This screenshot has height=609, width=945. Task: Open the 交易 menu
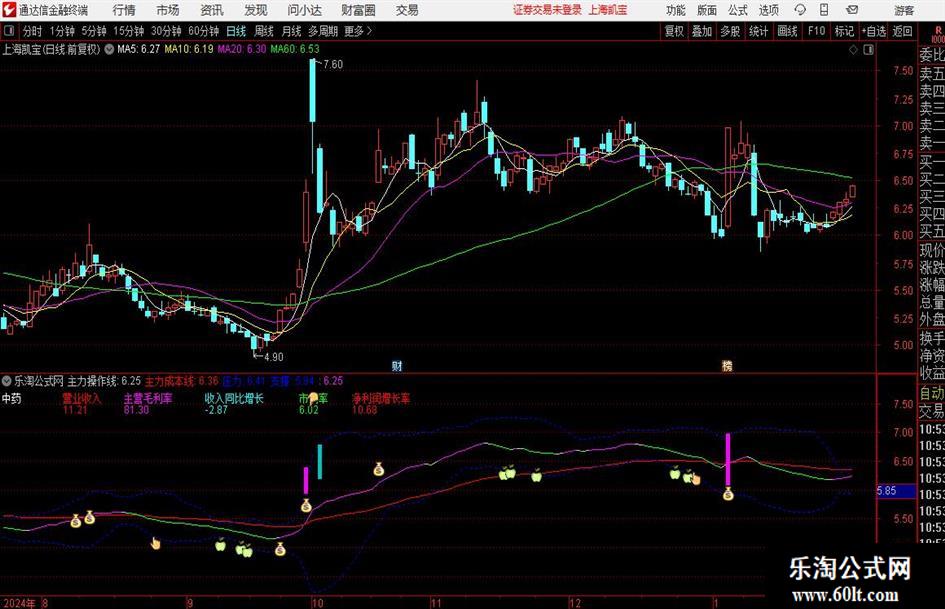click(x=407, y=10)
